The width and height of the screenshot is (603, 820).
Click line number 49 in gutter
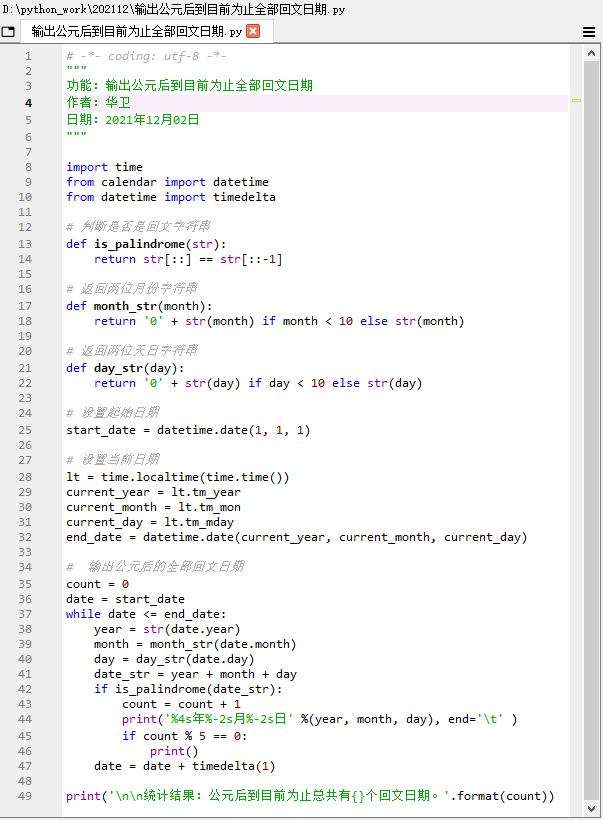point(25,796)
